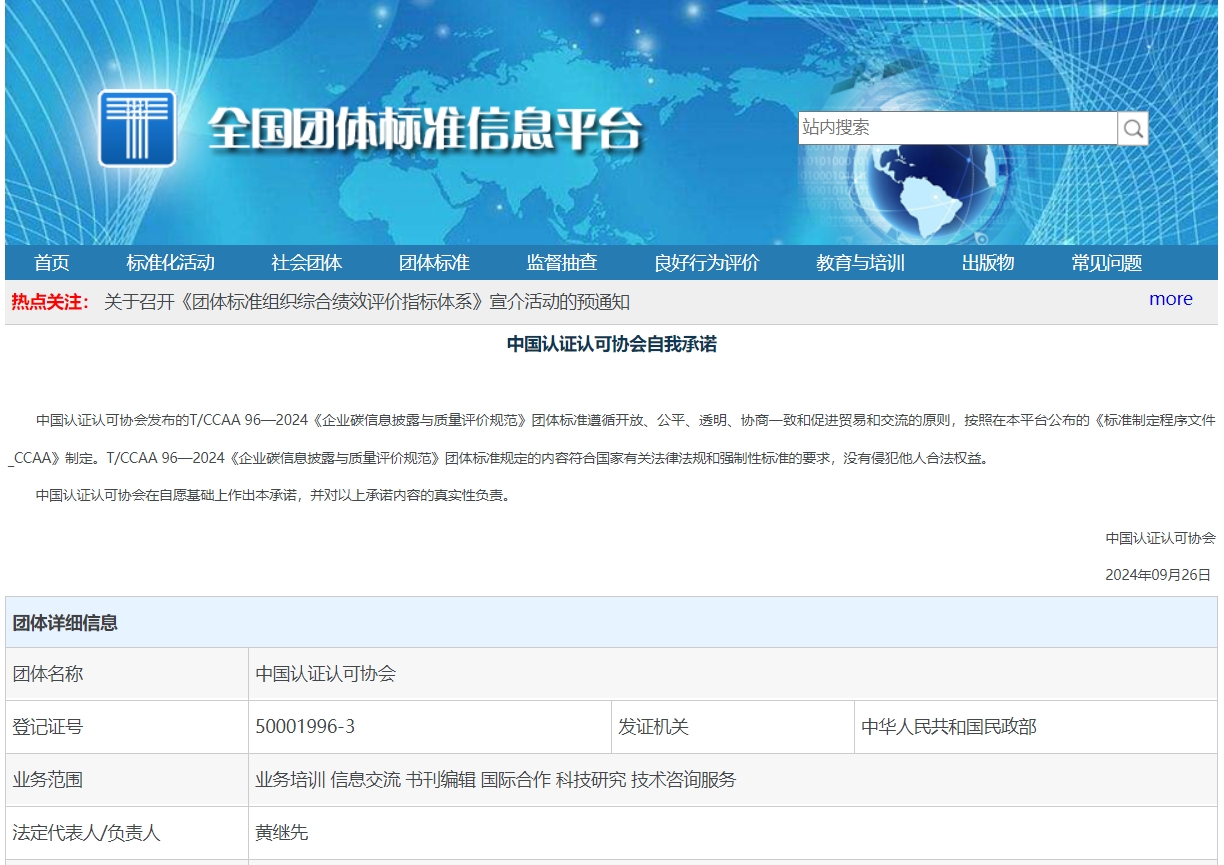This screenshot has height=865, width=1224.
Task: Click the magnifier search icon
Action: 1133,128
